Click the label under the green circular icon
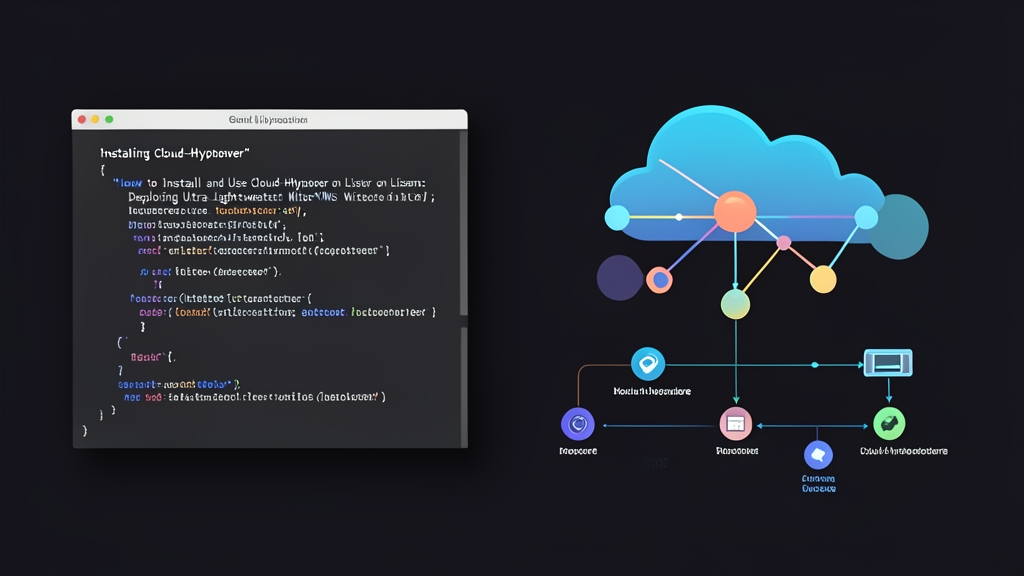1024x576 pixels. pos(904,451)
